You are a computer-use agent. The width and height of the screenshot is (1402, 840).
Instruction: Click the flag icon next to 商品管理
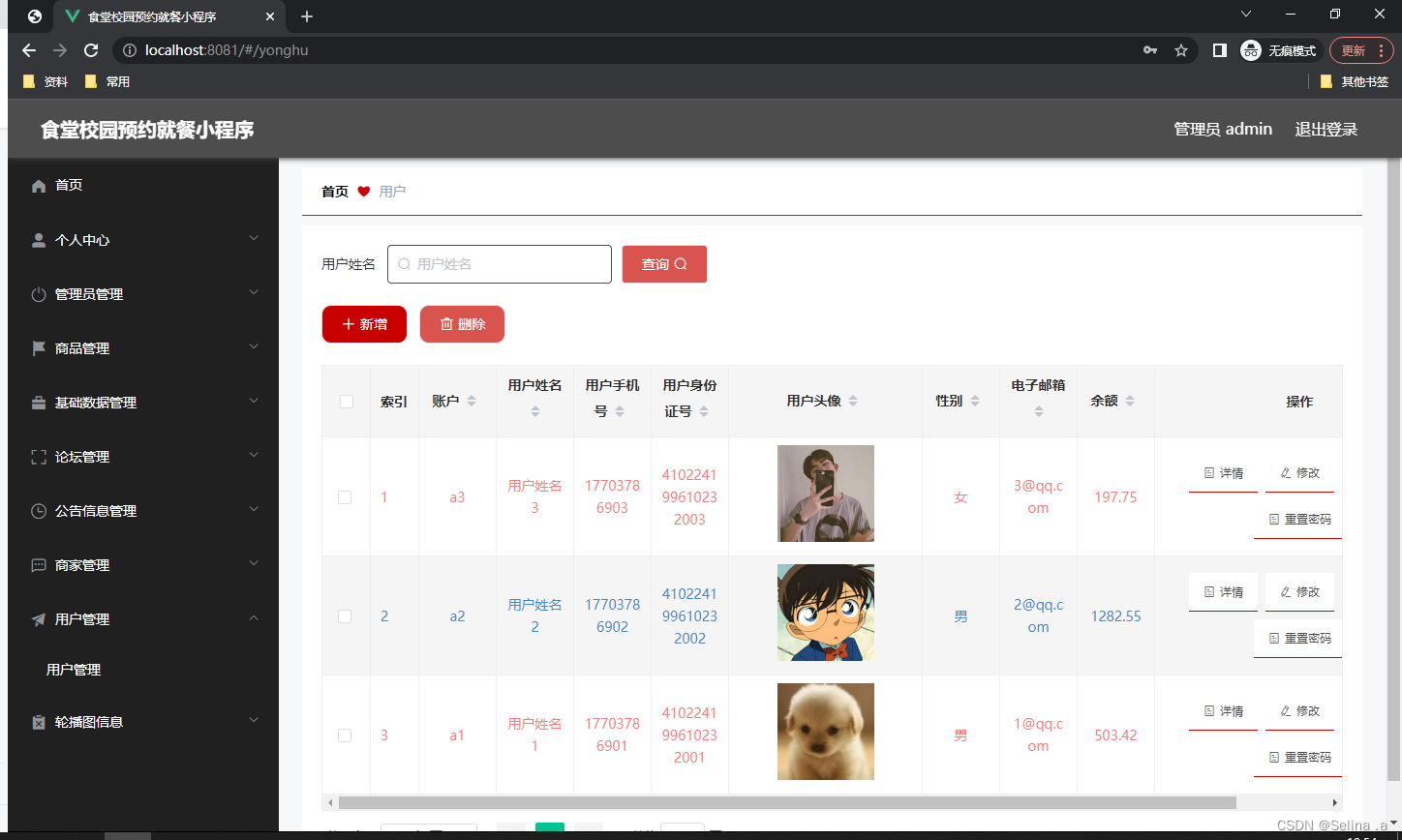tap(39, 348)
